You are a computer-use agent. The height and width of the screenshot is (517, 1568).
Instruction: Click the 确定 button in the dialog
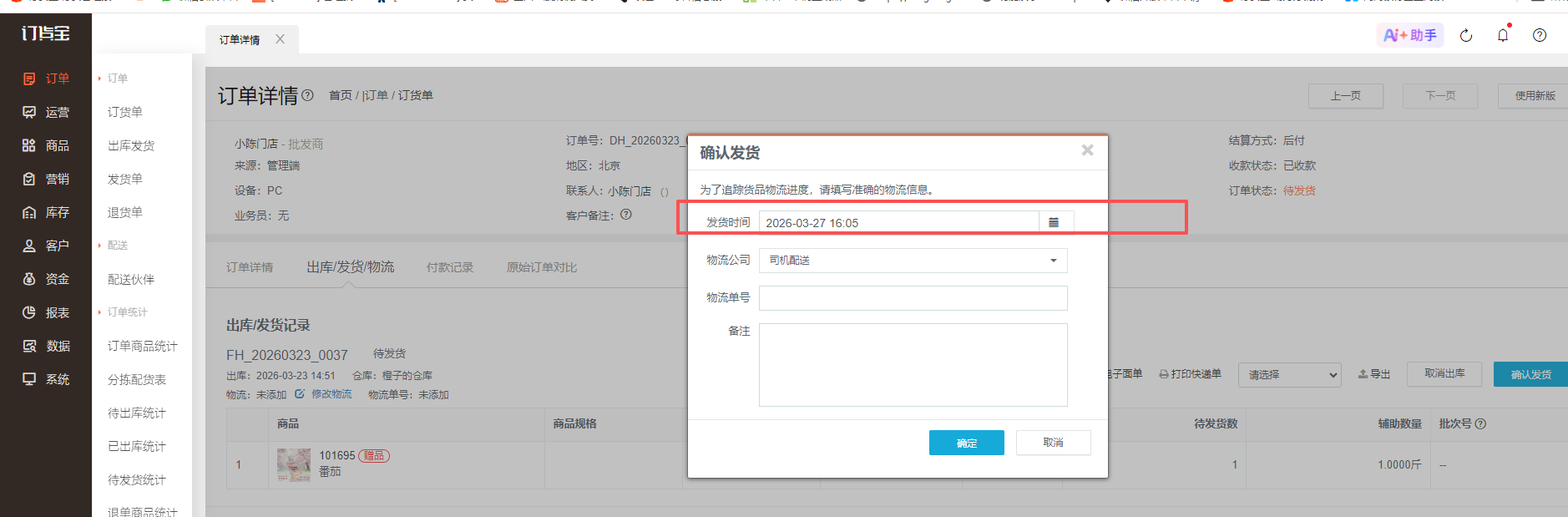[967, 443]
